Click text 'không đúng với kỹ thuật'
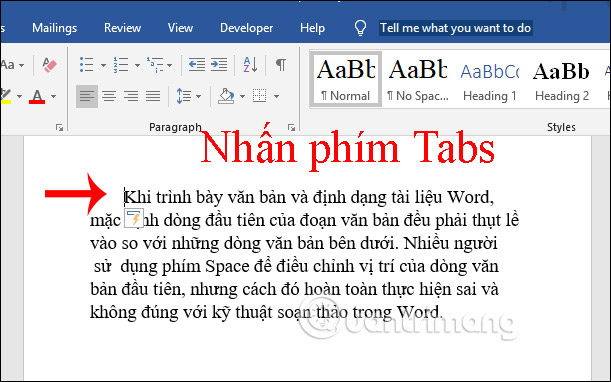Screen dimensions: 611x382 tap(181, 312)
